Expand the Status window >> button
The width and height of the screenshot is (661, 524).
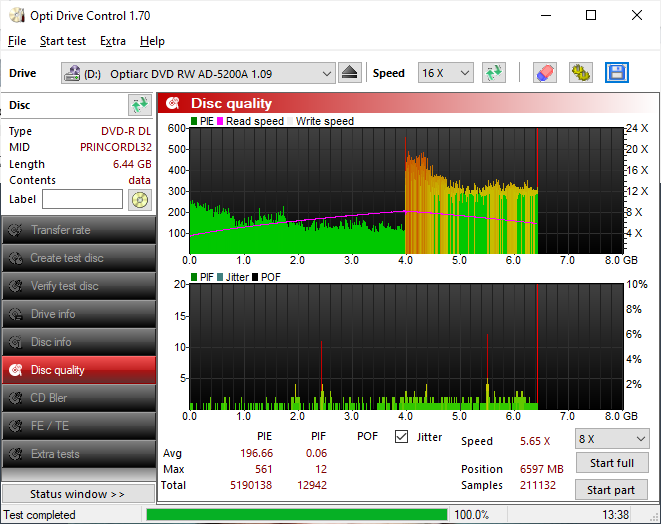point(78,494)
